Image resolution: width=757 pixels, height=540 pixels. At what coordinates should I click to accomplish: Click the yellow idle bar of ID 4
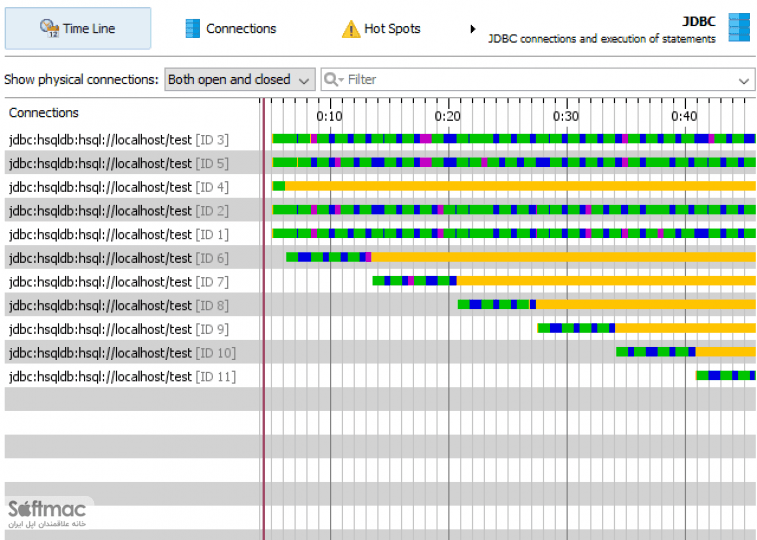[x=520, y=186]
